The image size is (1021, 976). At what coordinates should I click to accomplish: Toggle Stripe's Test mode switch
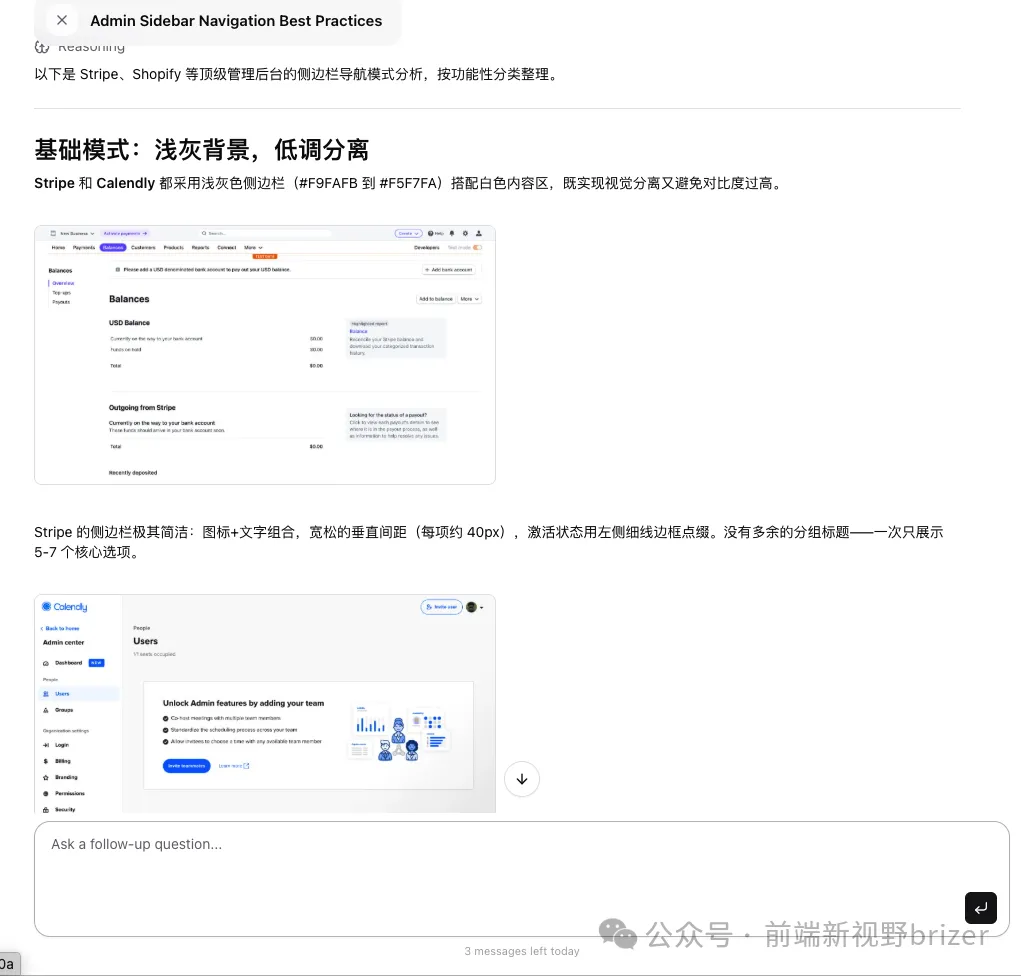click(x=475, y=246)
